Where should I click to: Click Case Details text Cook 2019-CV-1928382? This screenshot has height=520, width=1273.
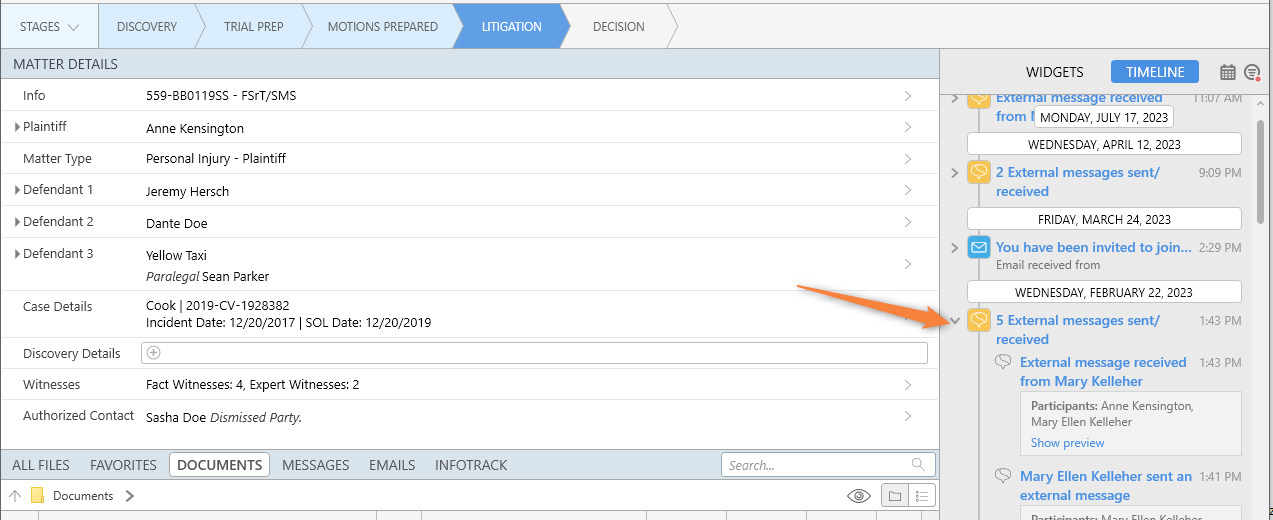tap(218, 306)
